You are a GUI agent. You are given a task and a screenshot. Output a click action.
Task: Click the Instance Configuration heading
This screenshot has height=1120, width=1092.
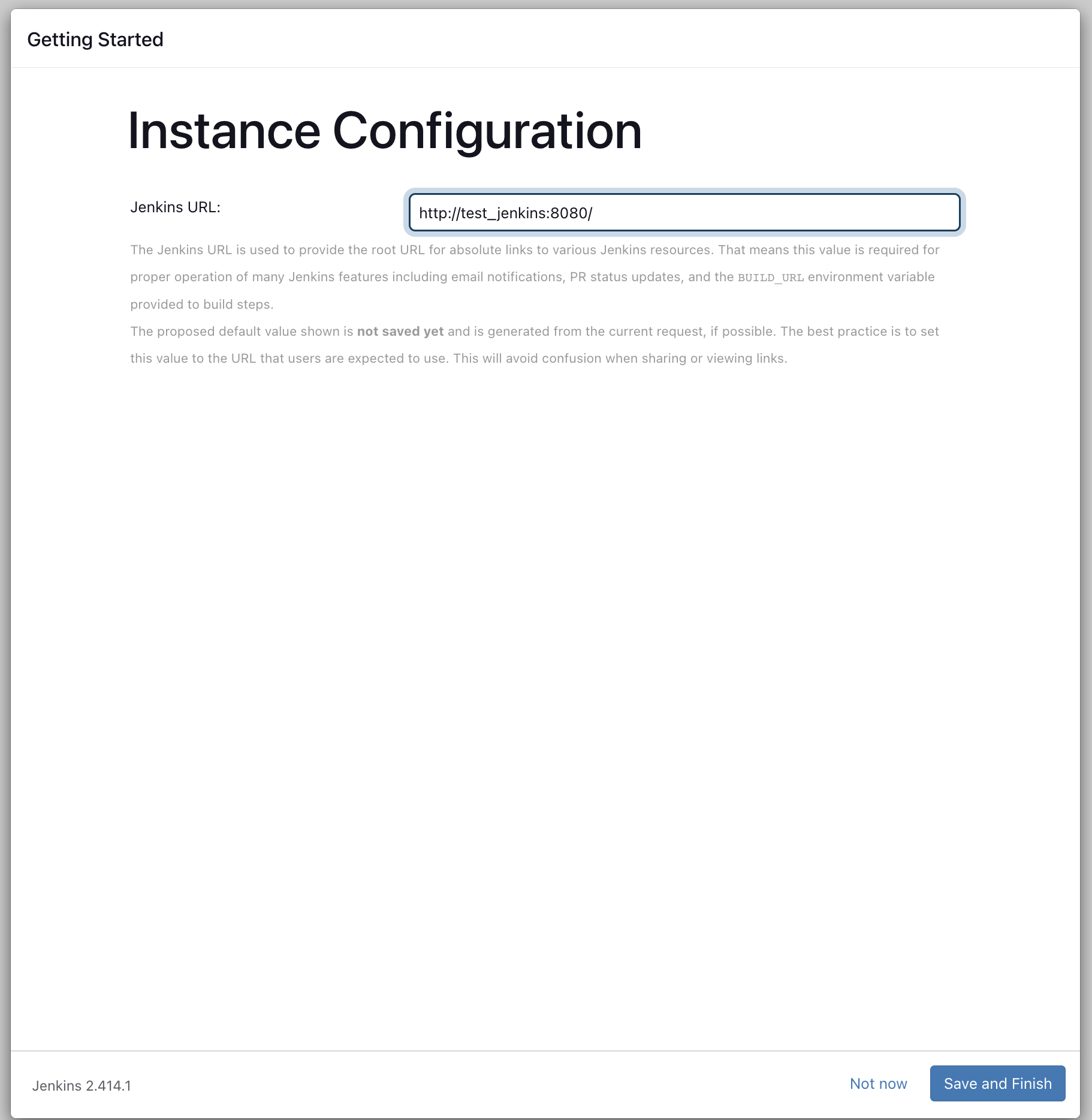[x=385, y=131]
